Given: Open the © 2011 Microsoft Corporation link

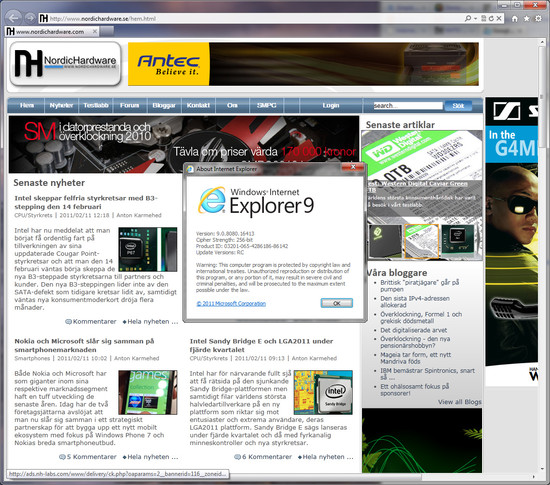Looking at the screenshot, I should [231, 304].
